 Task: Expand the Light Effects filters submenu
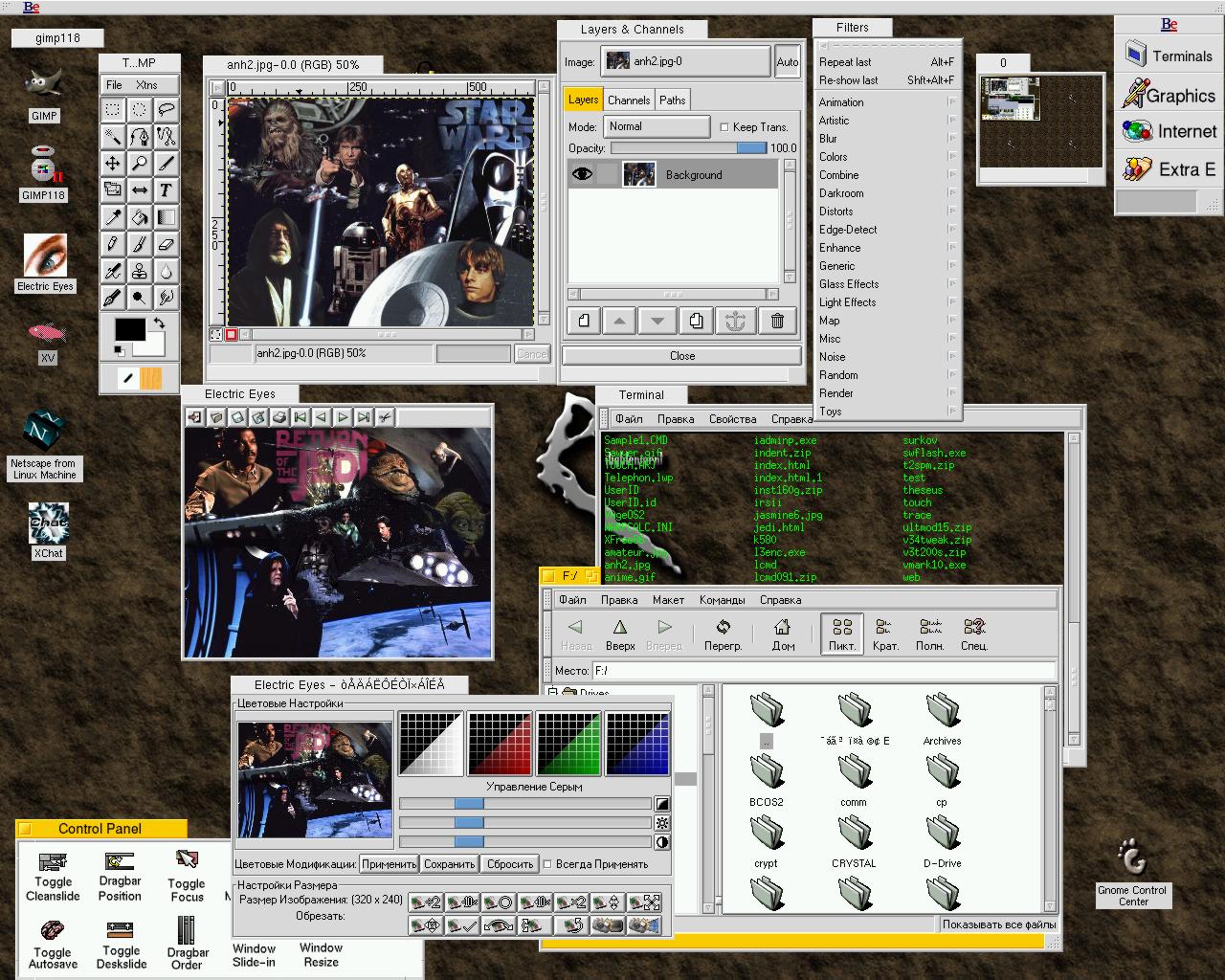[886, 302]
